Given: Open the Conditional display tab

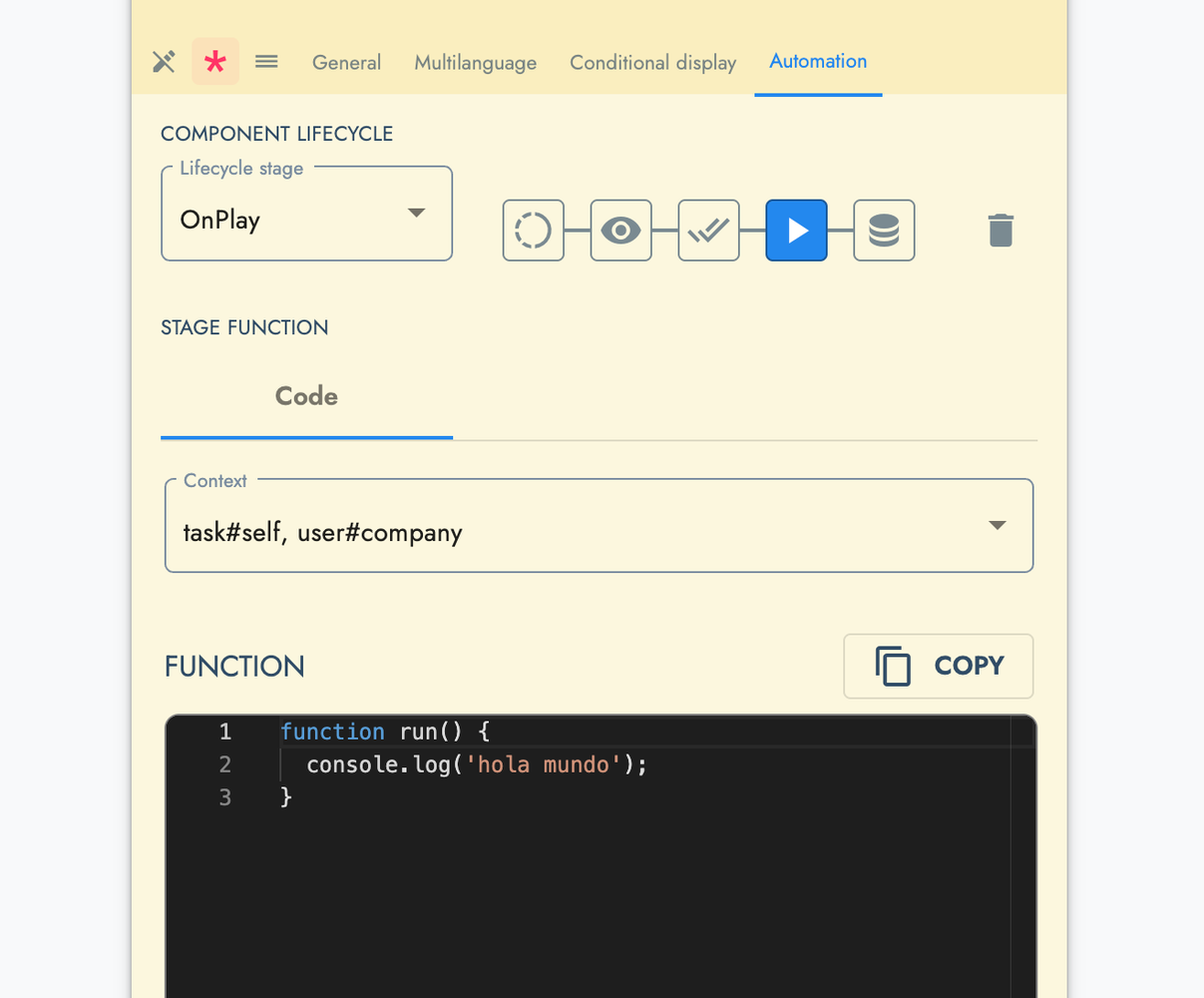Looking at the screenshot, I should click(652, 63).
